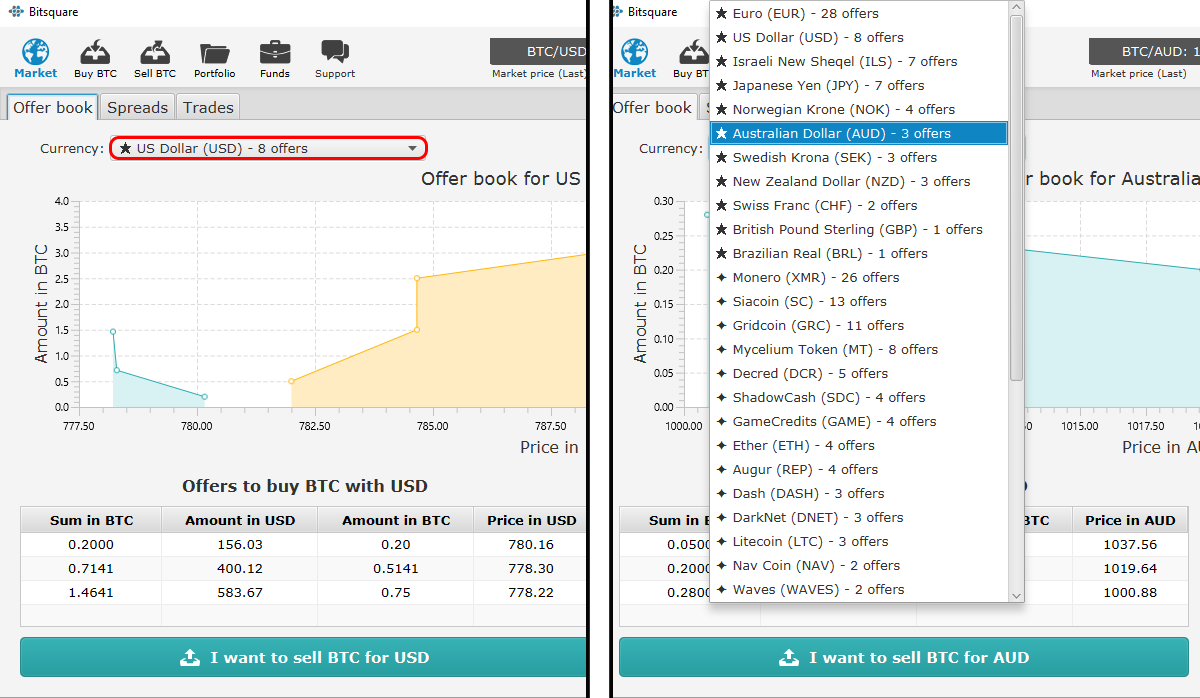Select New Zealand Dollar (NZD) option
Image resolution: width=1200 pixels, height=698 pixels.
(859, 182)
